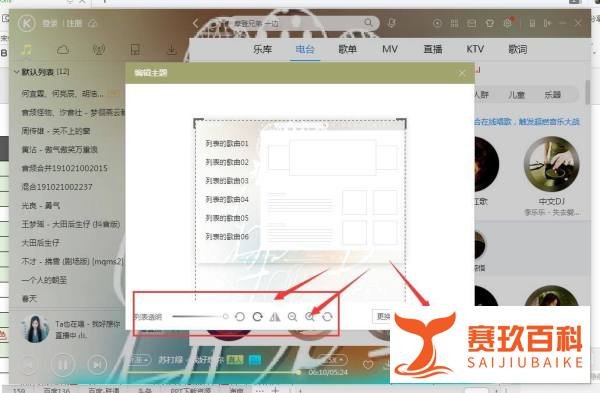The height and width of the screenshot is (393, 600).
Task: Open the 中文DJ radio station thumbnail
Action: point(551,165)
